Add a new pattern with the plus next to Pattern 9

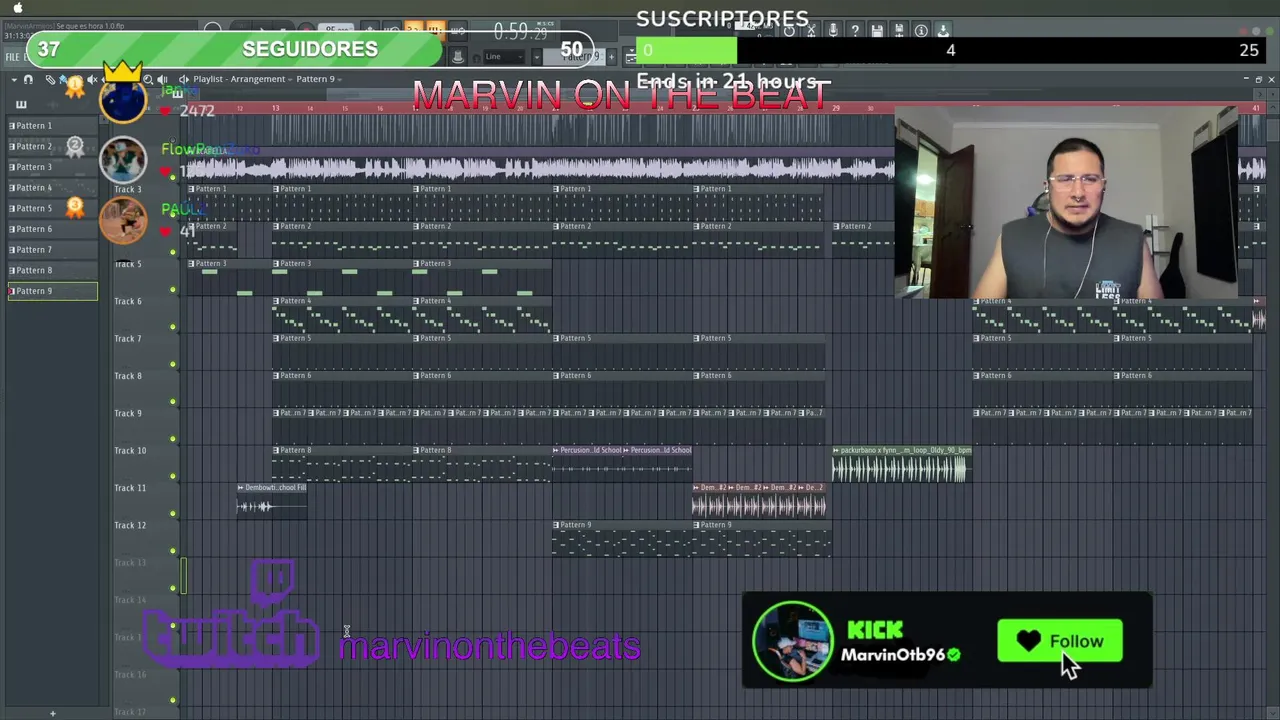(x=611, y=56)
